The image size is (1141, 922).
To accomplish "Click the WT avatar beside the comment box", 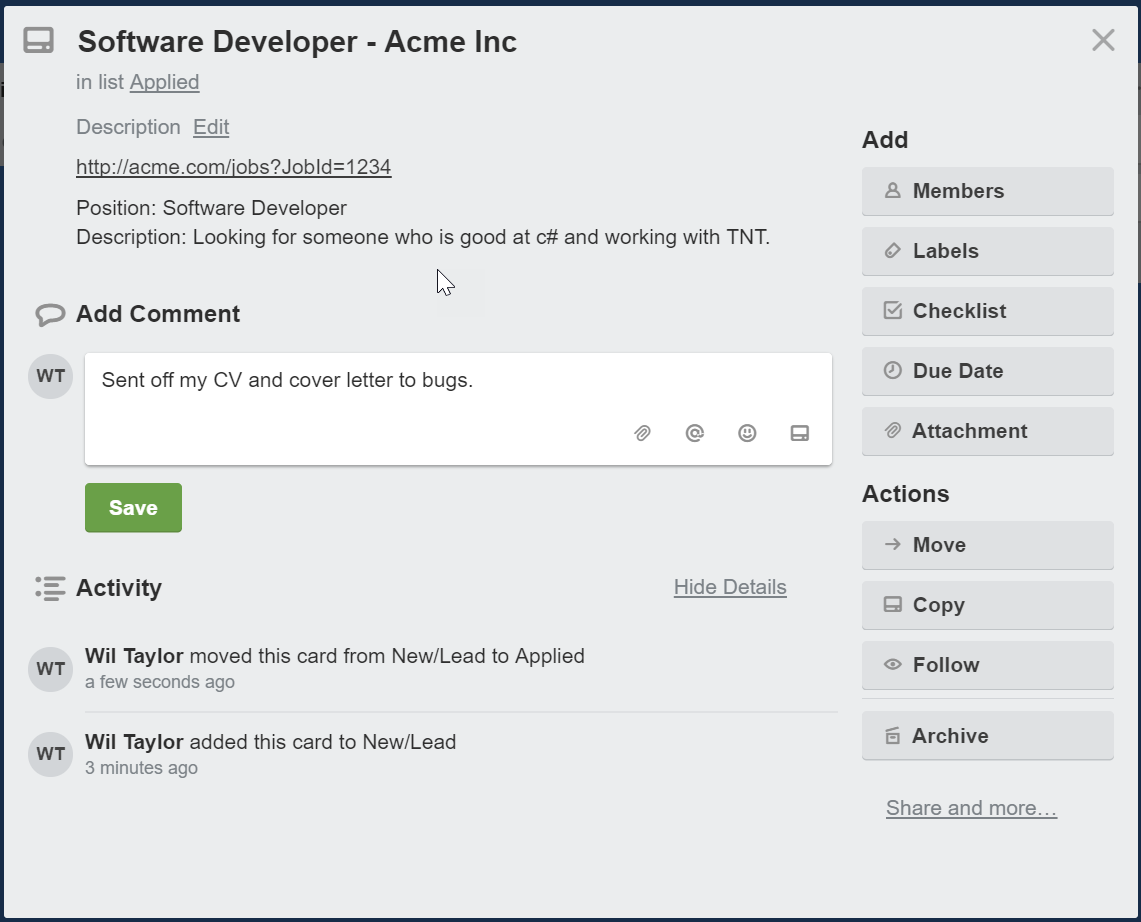I will pyautogui.click(x=50, y=377).
